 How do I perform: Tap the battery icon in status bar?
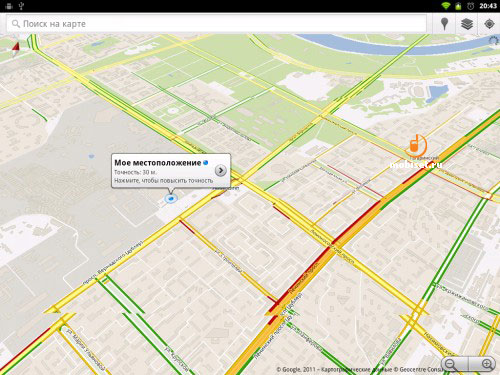[x=459, y=6]
